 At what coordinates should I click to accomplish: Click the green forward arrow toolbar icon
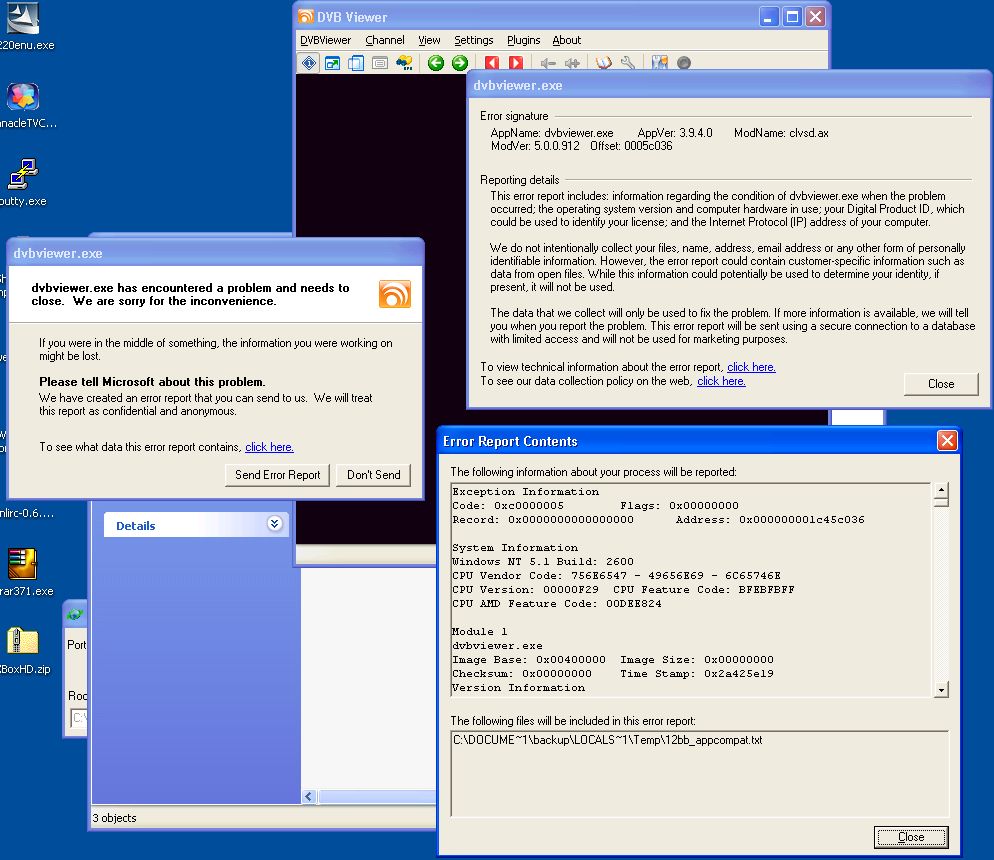(x=460, y=63)
